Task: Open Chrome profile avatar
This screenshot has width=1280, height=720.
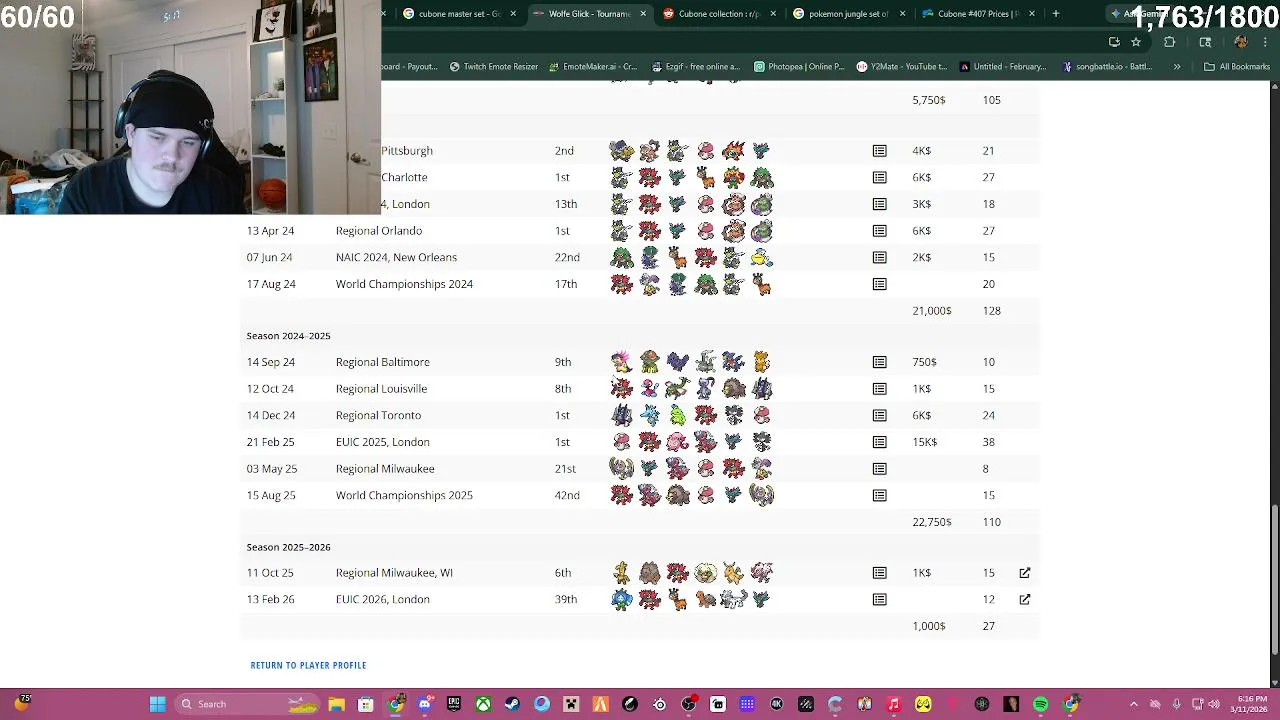Action: pyautogui.click(x=1241, y=42)
